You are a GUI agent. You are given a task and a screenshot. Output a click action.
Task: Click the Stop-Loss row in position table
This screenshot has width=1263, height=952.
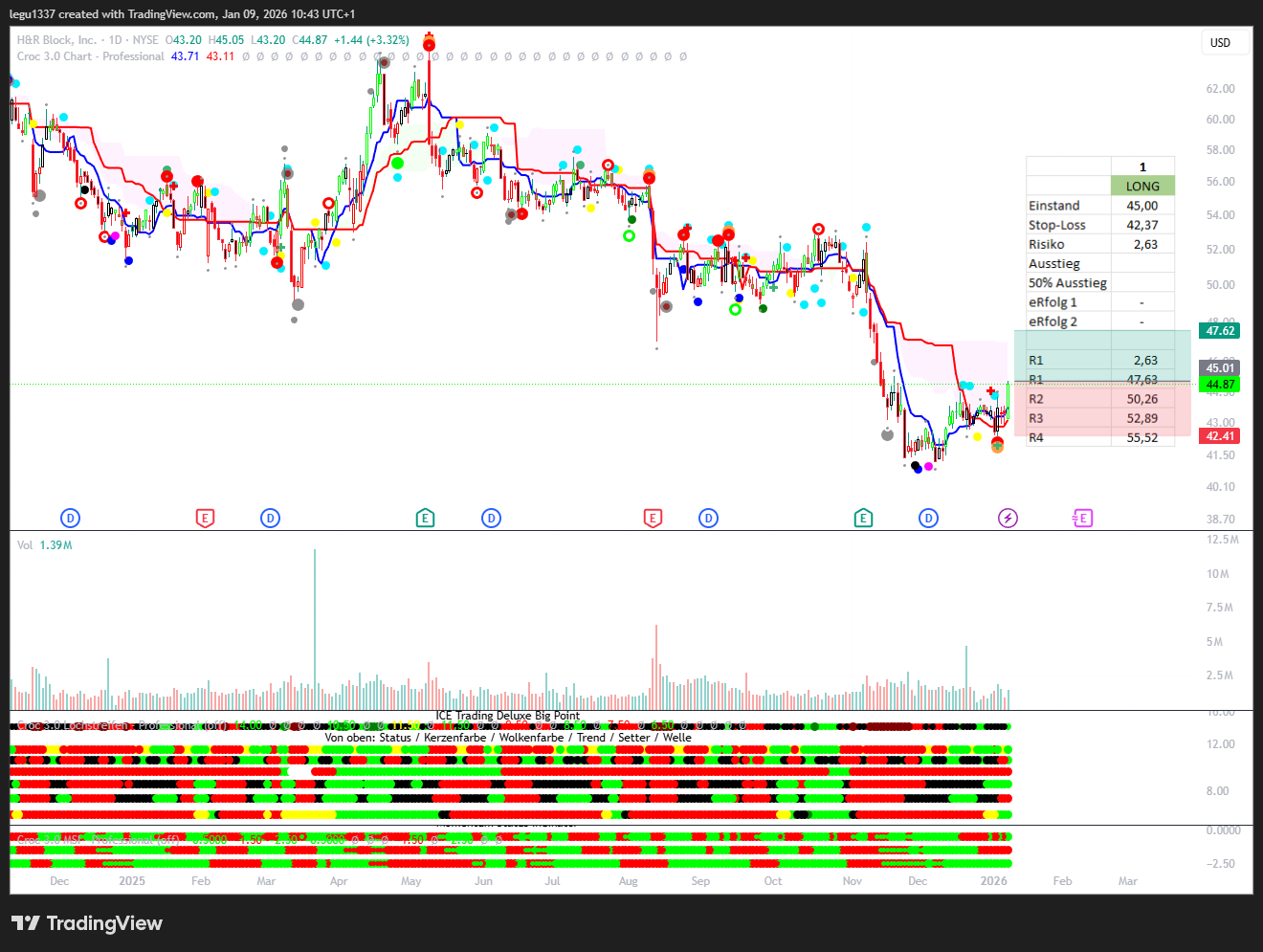1057,225
